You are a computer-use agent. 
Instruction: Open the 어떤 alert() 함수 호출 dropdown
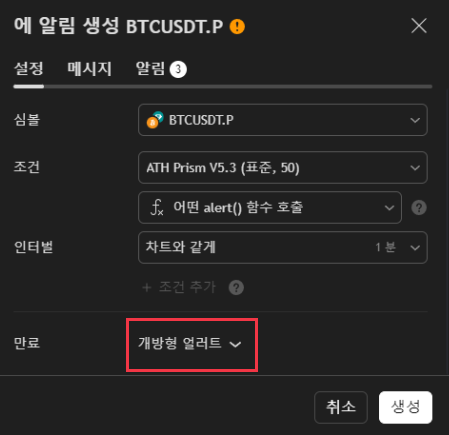click(x=270, y=208)
